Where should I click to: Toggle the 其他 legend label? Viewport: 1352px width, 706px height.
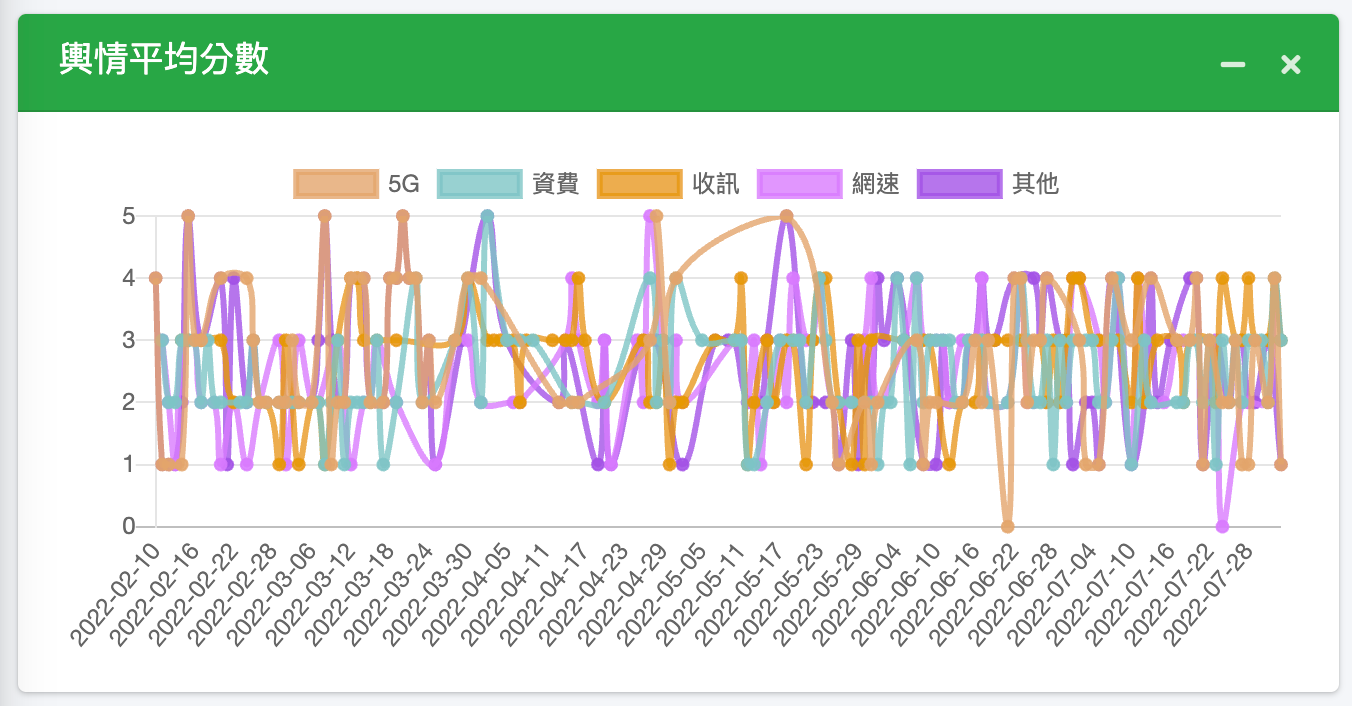tap(1035, 184)
